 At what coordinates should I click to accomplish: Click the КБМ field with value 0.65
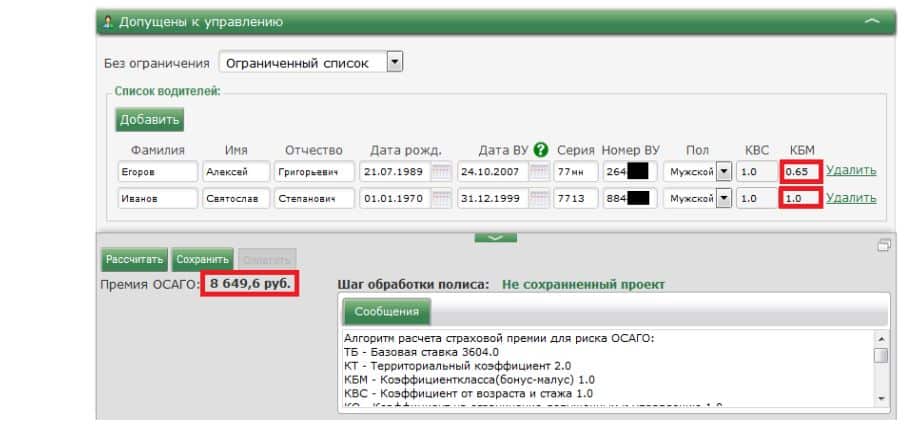[801, 172]
